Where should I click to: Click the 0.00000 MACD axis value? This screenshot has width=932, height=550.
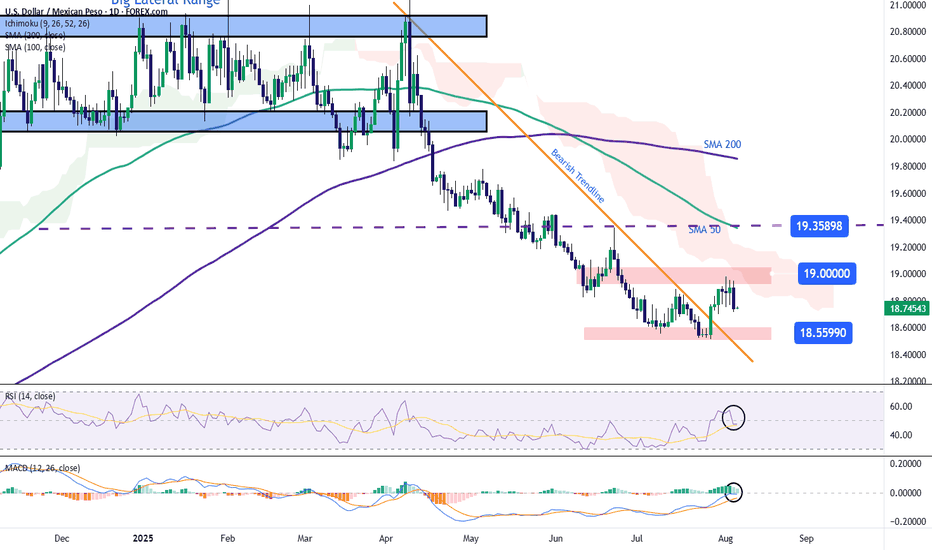(907, 493)
